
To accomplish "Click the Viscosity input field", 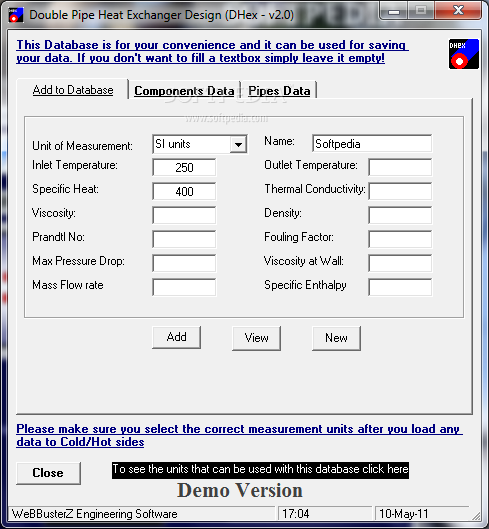I will pos(184,215).
